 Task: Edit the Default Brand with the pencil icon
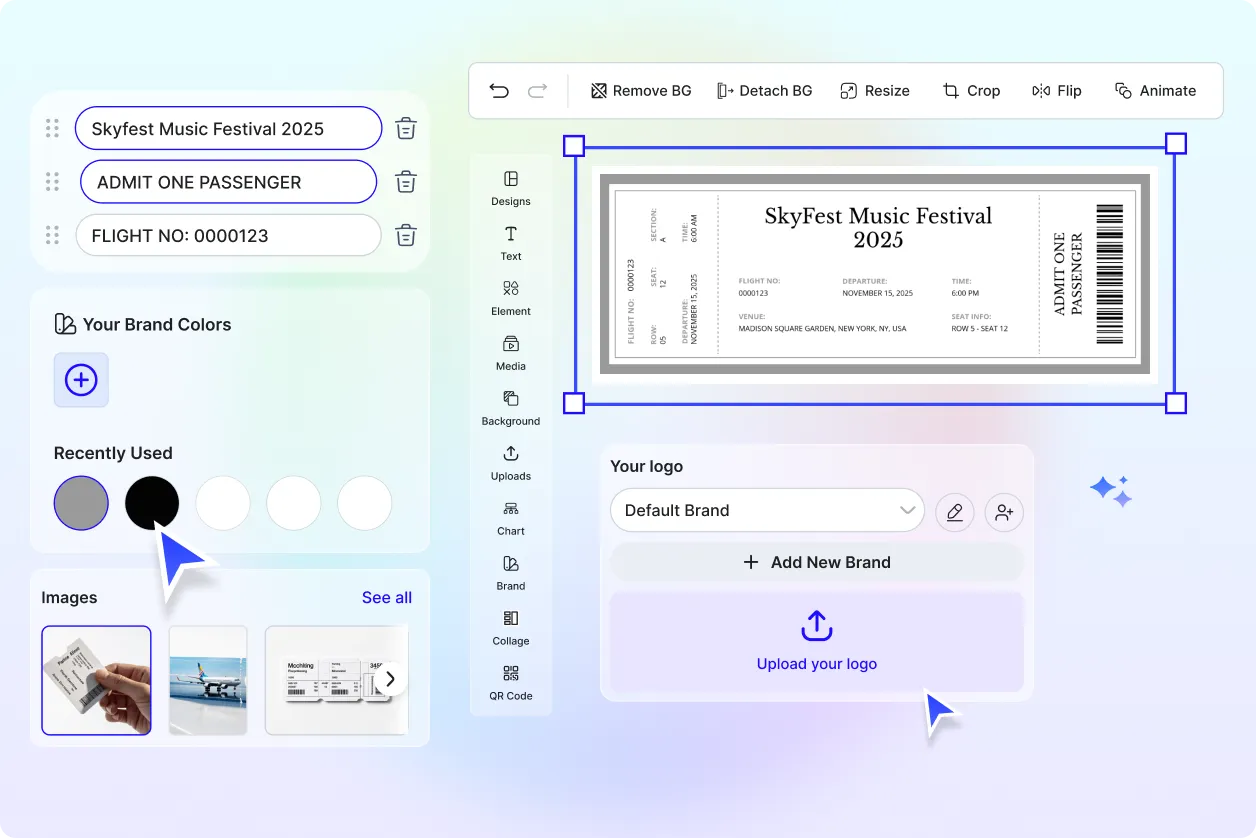954,512
